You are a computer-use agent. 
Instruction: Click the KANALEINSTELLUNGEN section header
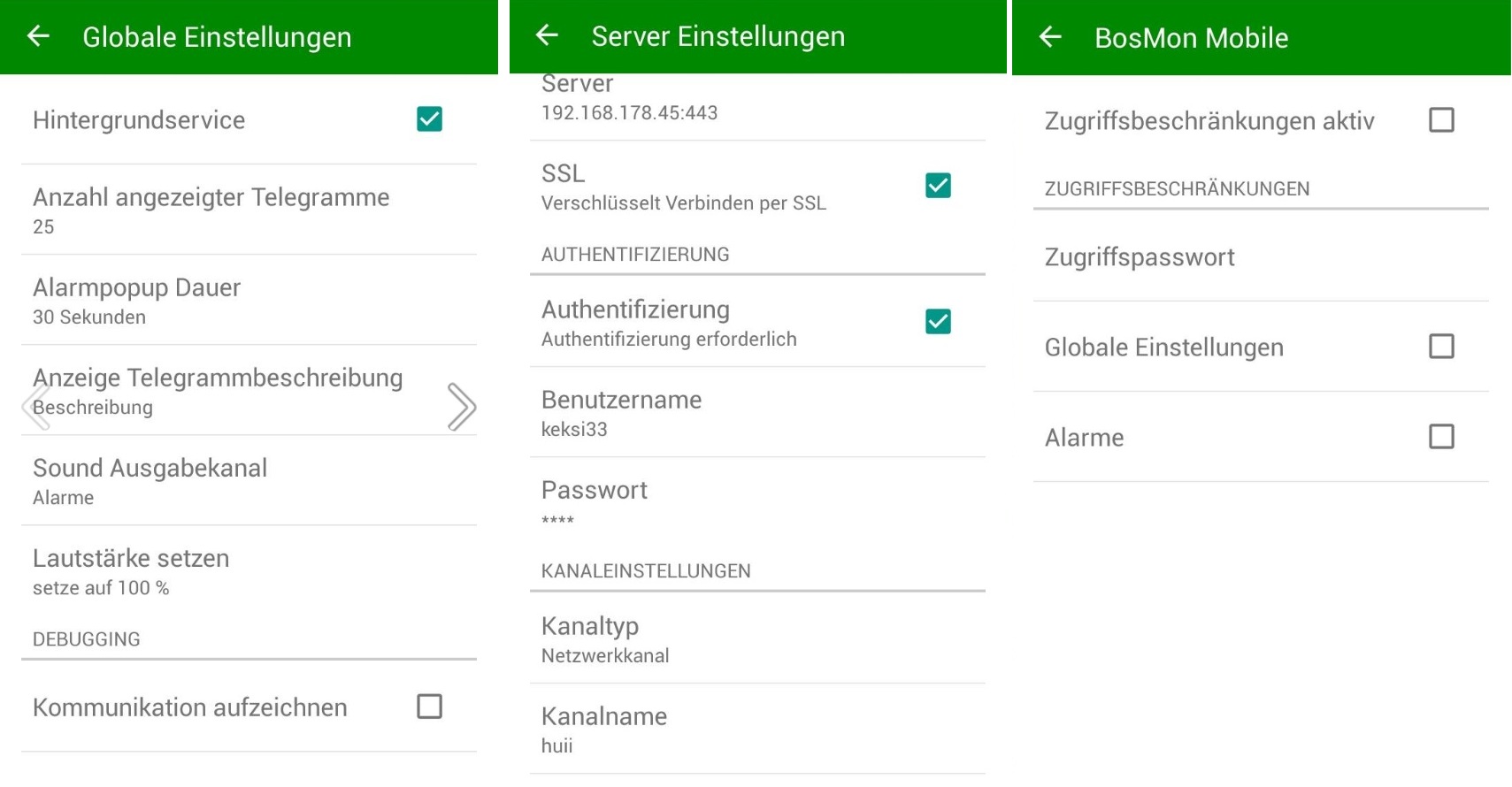click(x=646, y=571)
